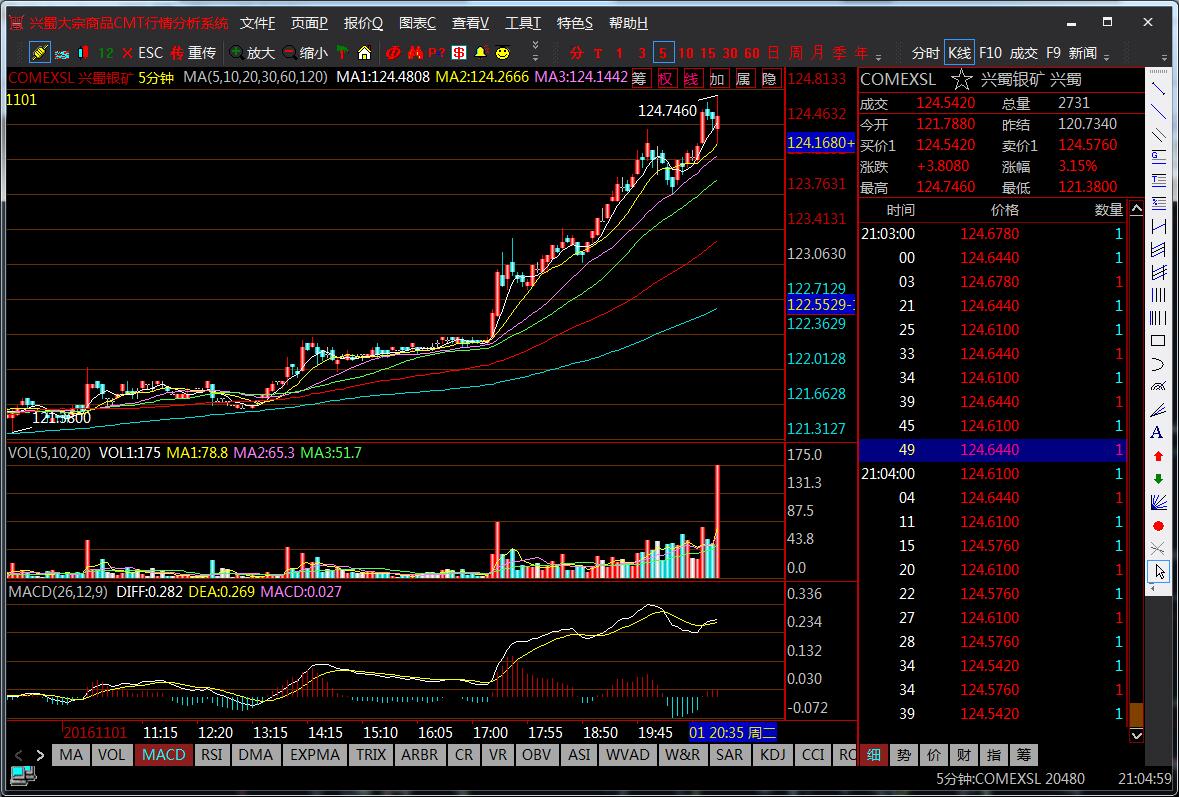Click the yellow smiley face icon
This screenshot has width=1179, height=797.
pos(502,53)
